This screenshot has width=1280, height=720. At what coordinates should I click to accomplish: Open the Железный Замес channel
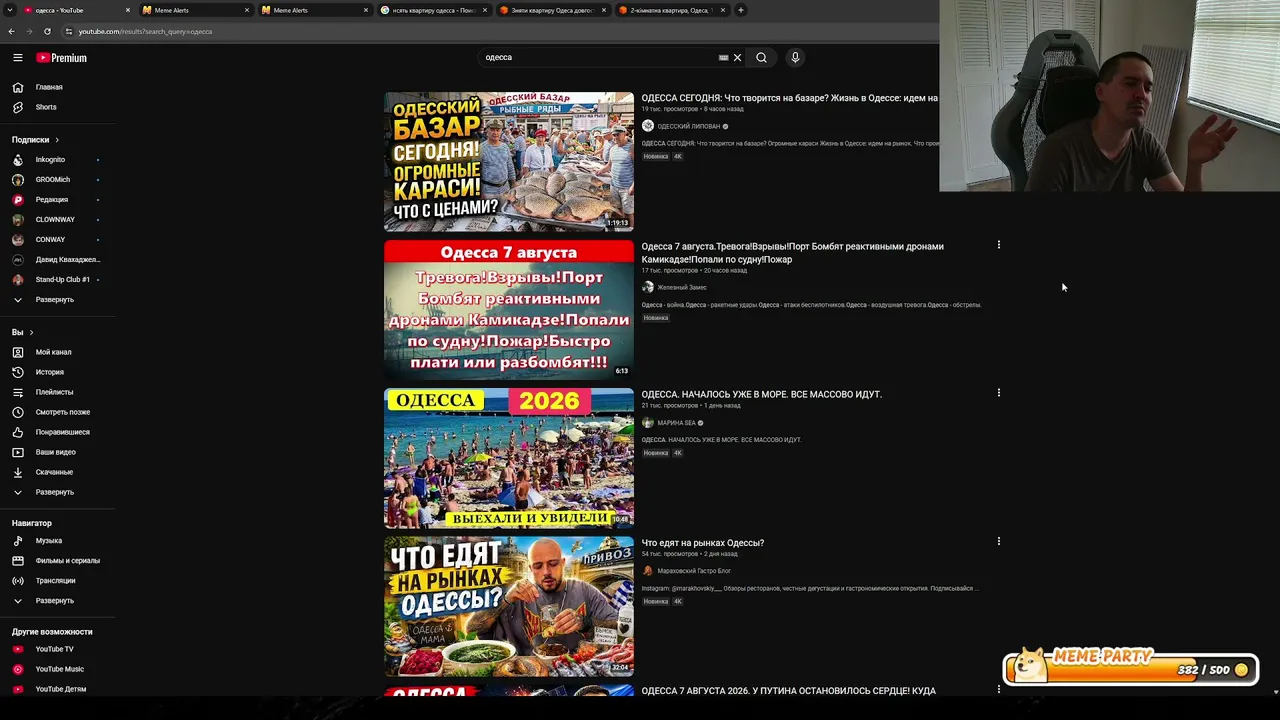tap(682, 287)
